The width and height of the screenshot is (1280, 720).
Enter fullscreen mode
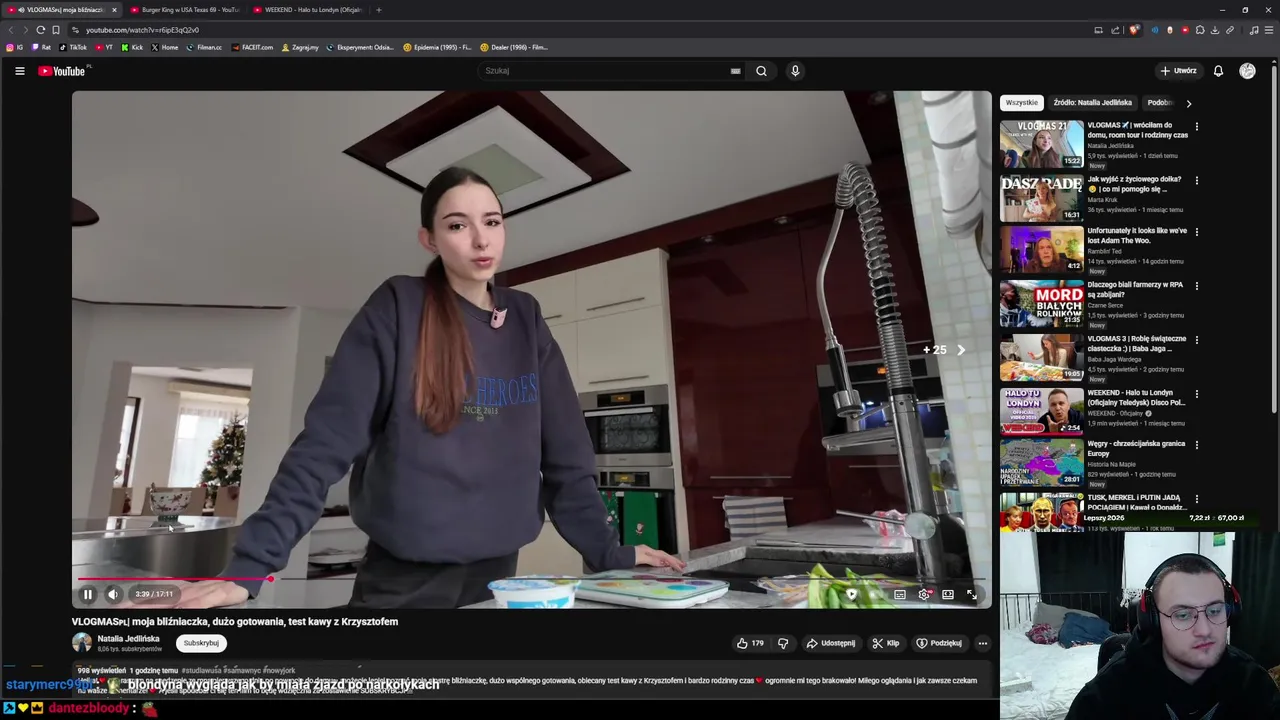coord(971,594)
